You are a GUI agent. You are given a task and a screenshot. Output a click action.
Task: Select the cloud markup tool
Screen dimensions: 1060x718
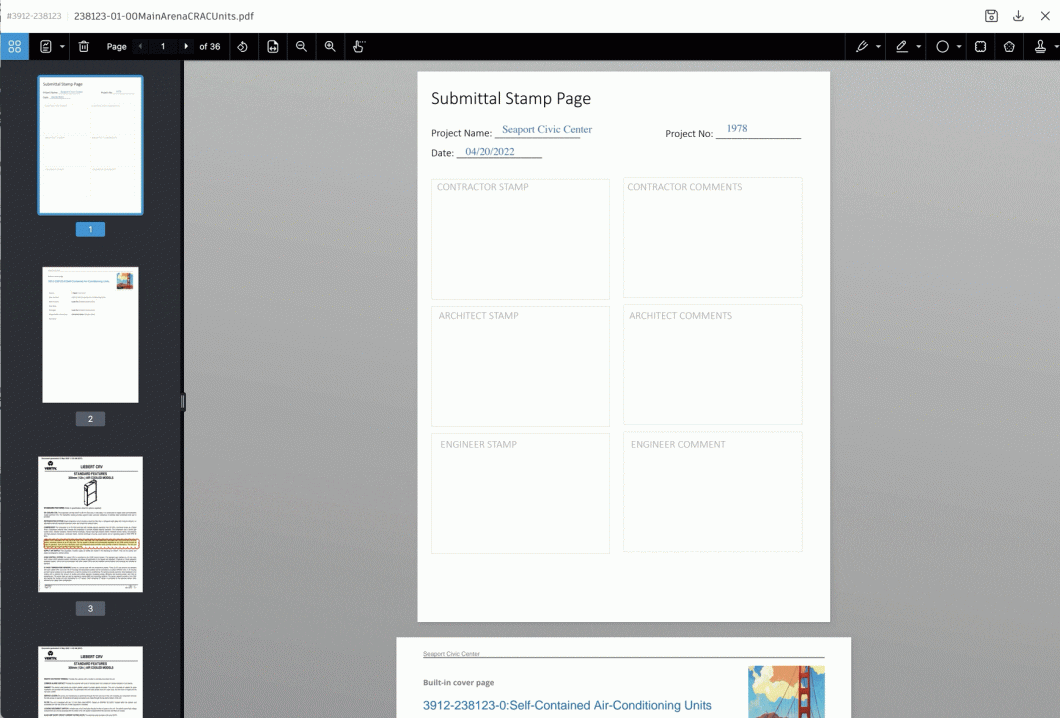pos(980,47)
